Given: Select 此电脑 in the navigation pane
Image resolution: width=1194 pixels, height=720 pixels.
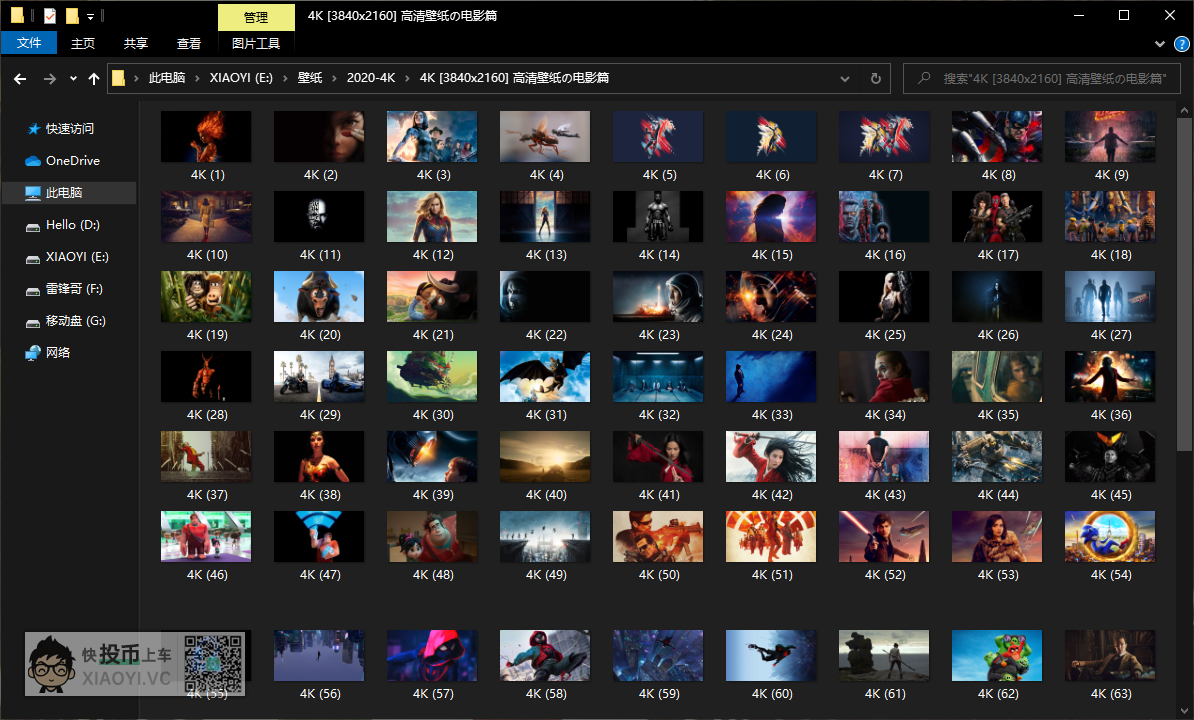Looking at the screenshot, I should (x=69, y=193).
